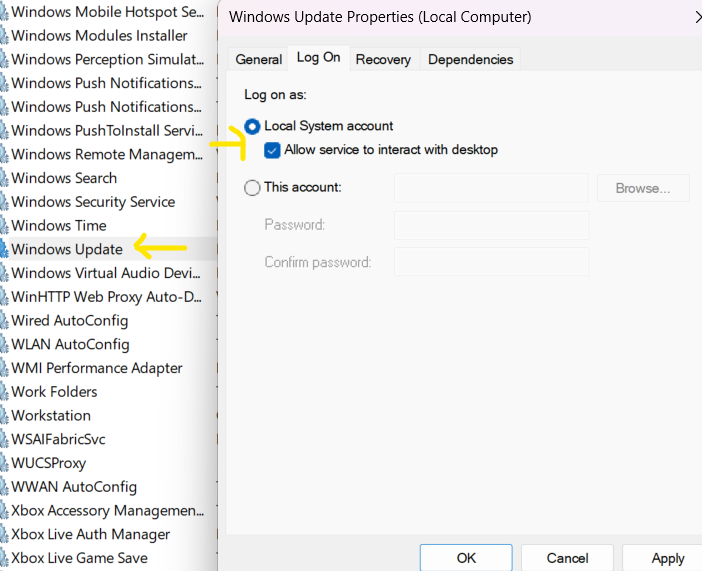The image size is (702, 571).
Task: Select WLAN AutoConfig service
Action: coord(107,344)
